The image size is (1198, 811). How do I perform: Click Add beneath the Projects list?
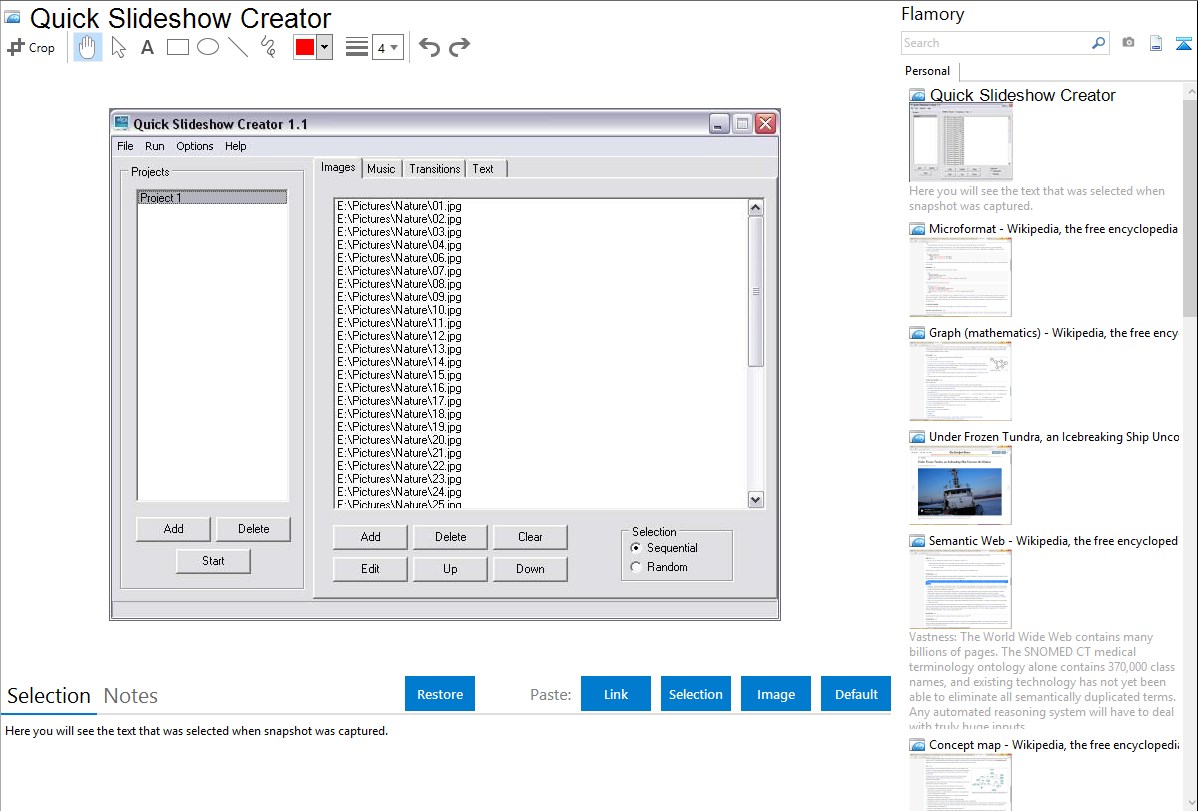click(x=173, y=529)
